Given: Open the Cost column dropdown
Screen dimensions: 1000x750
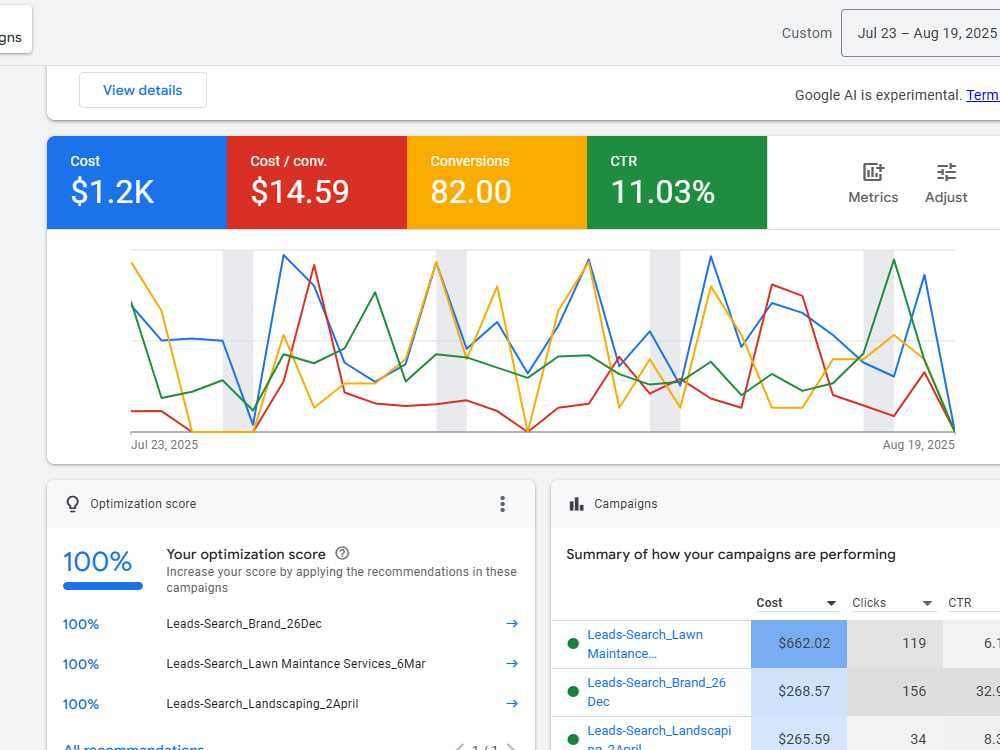Looking at the screenshot, I should click(x=831, y=603).
